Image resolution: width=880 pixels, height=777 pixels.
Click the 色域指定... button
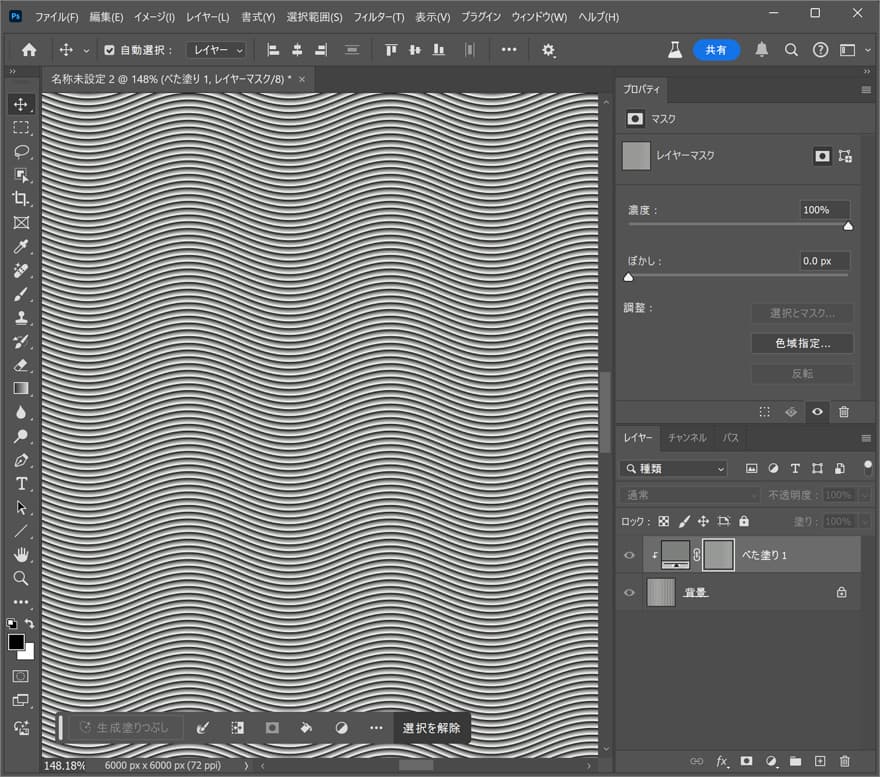coord(803,343)
